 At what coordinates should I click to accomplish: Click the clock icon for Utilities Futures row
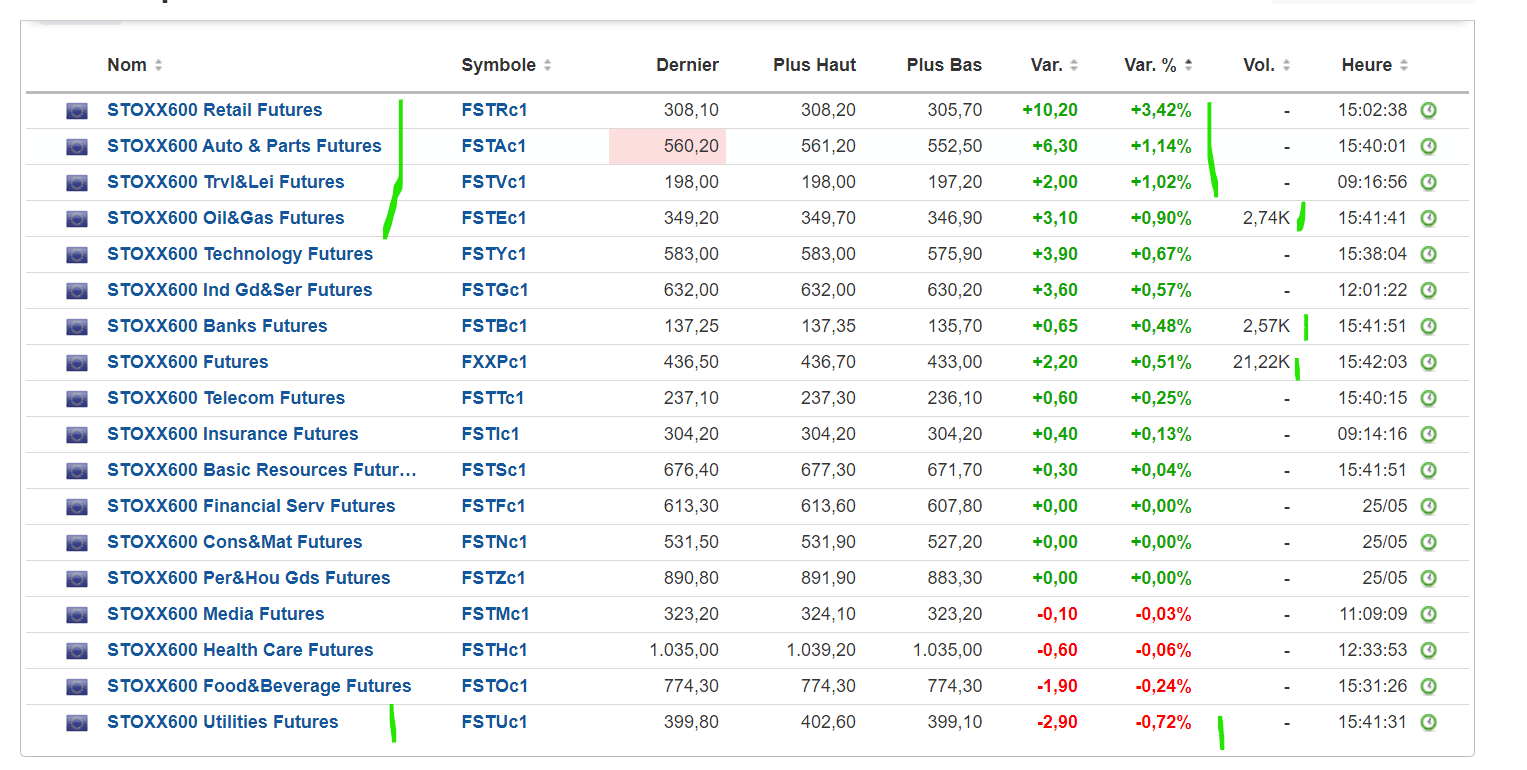coord(1428,722)
